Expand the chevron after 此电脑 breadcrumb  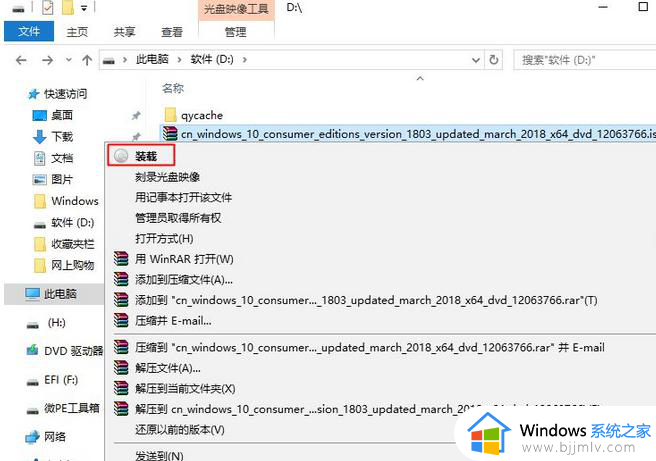(x=179, y=60)
